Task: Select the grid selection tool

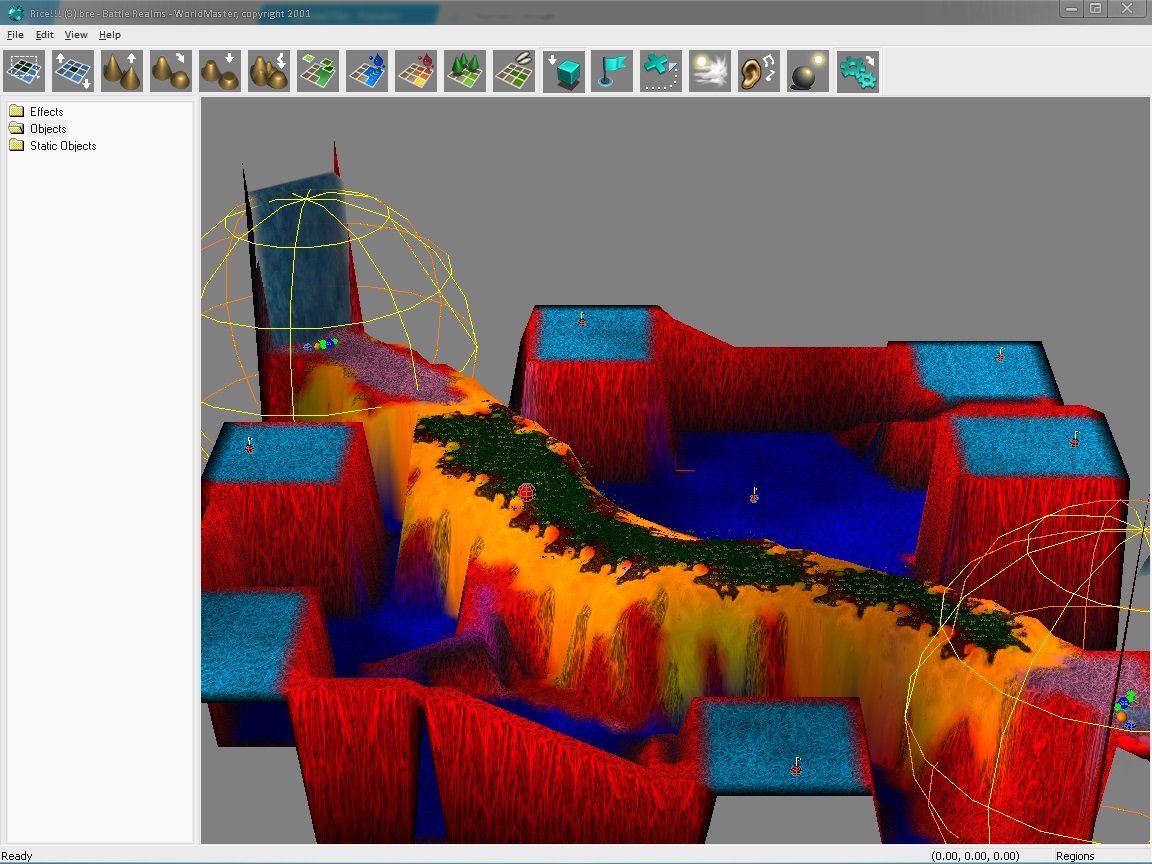Action: point(24,72)
